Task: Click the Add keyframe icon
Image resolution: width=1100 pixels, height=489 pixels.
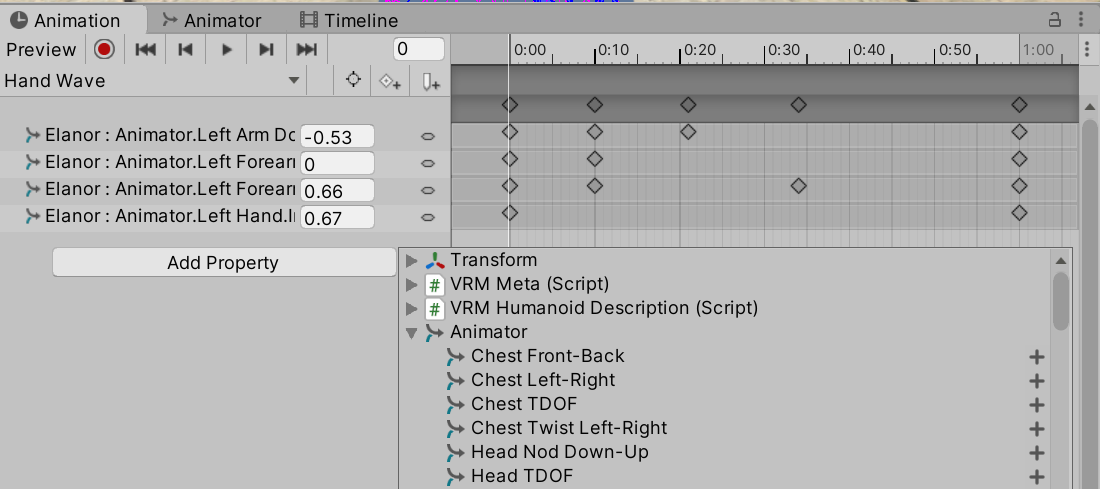Action: click(389, 81)
